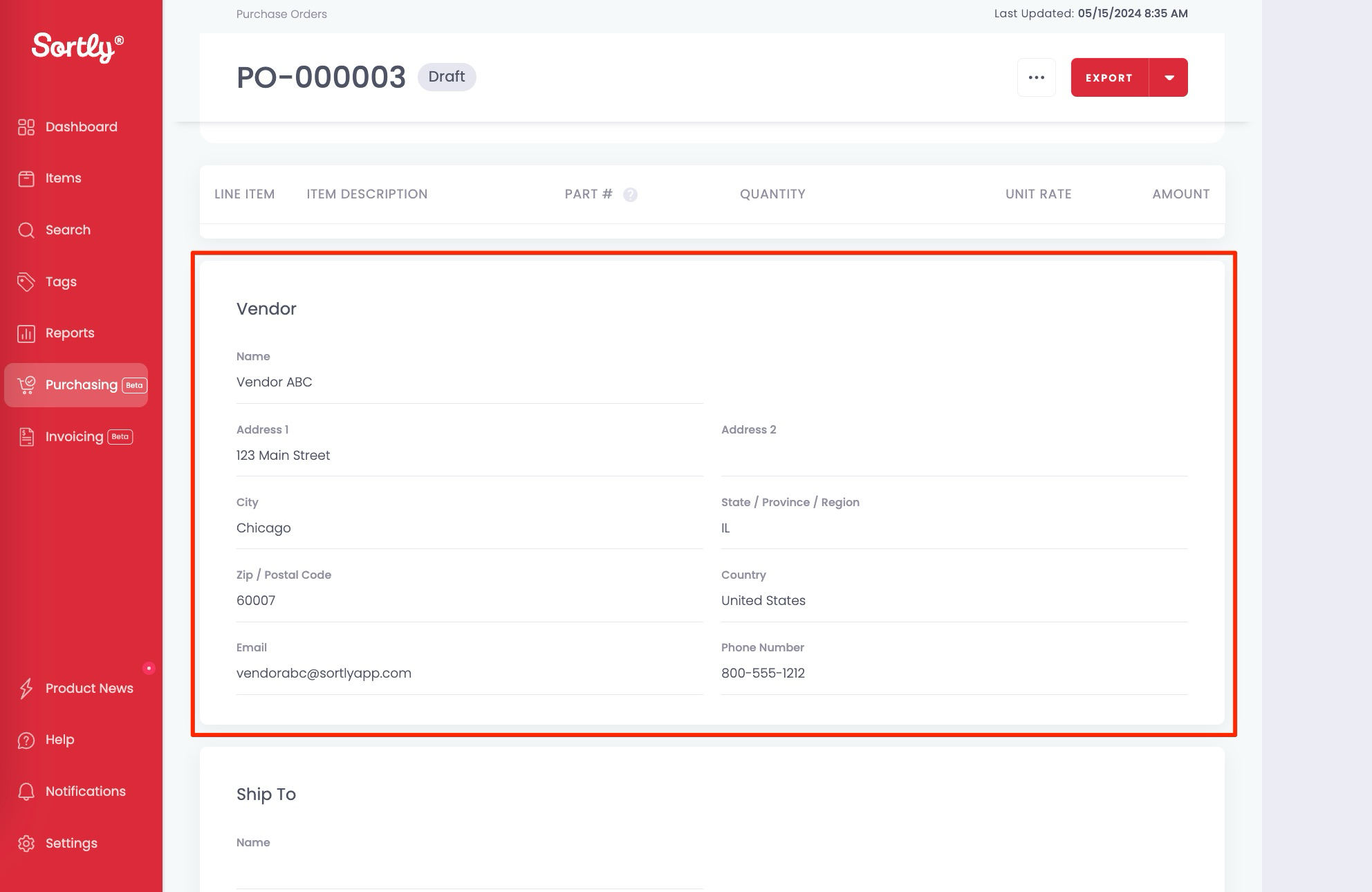Viewport: 1372px width, 892px height.
Task: Open Reports via the chart icon
Action: pyautogui.click(x=26, y=333)
